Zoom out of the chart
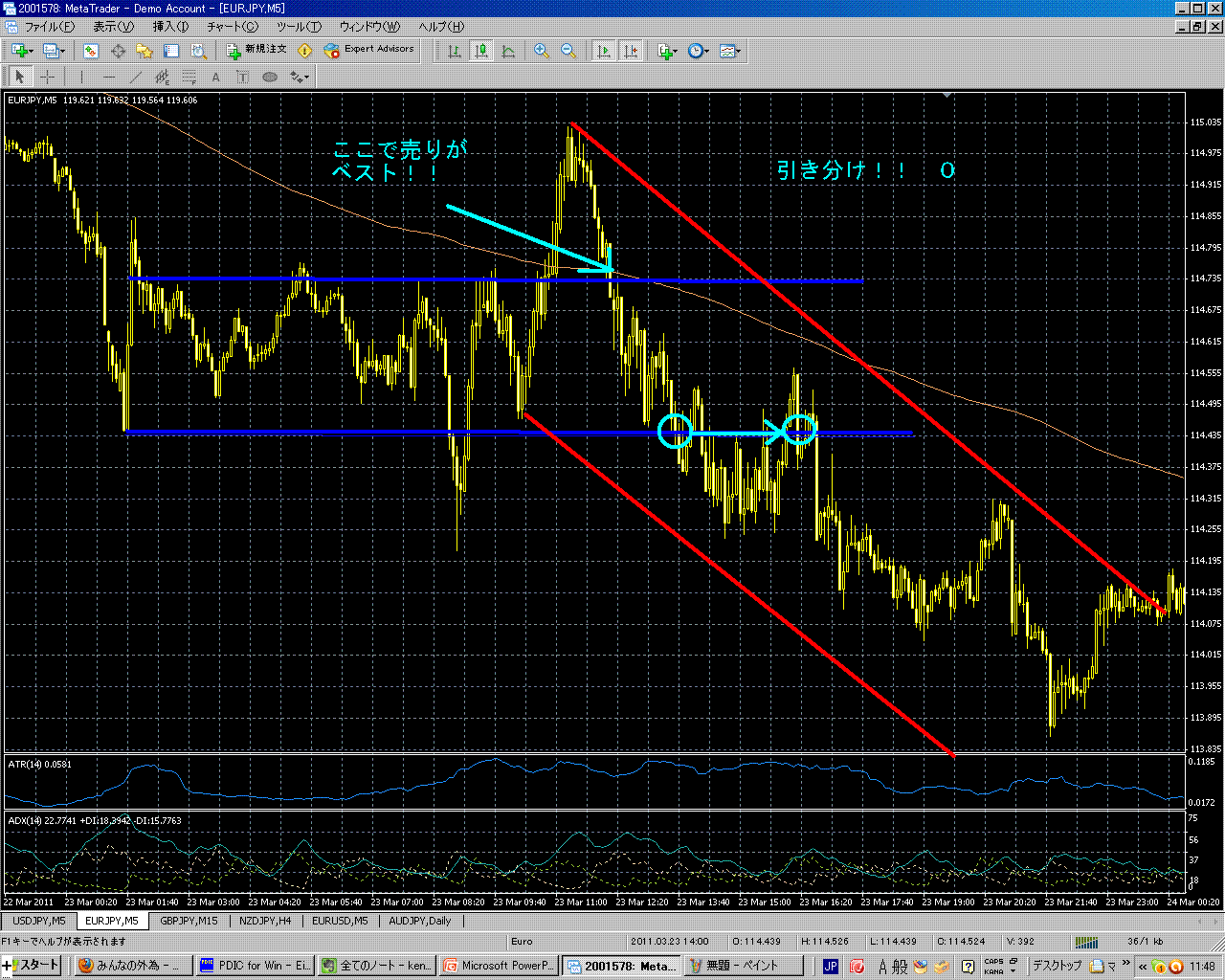The height and width of the screenshot is (980, 1225). [568, 51]
